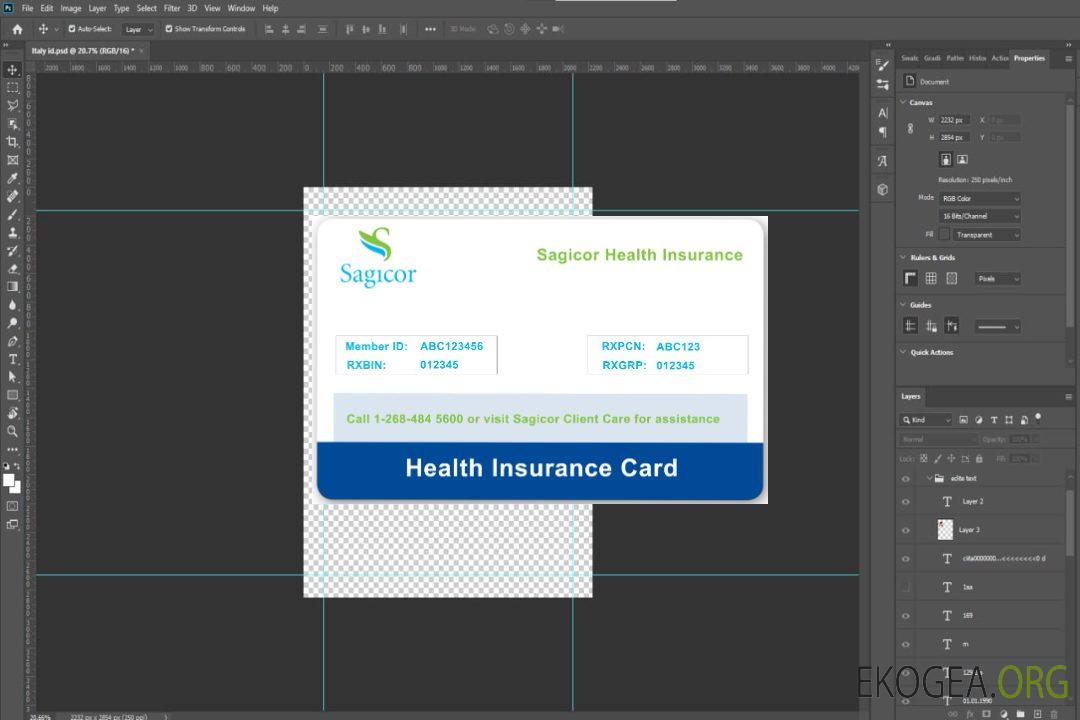Image resolution: width=1080 pixels, height=720 pixels.
Task: Select the Move tool in the toolbar
Action: tap(12, 70)
